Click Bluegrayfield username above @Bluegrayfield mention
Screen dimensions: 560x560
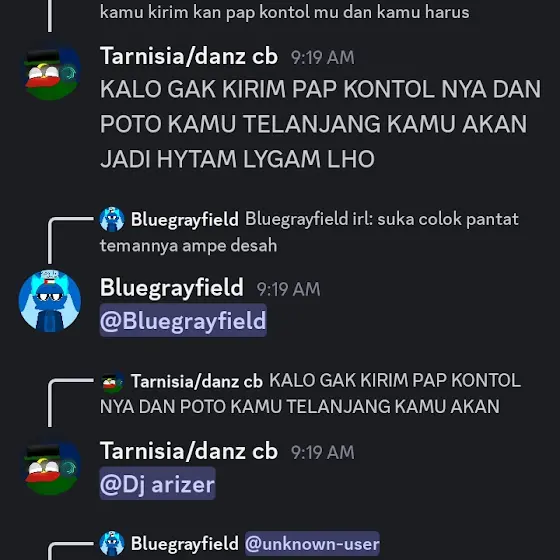coord(172,288)
